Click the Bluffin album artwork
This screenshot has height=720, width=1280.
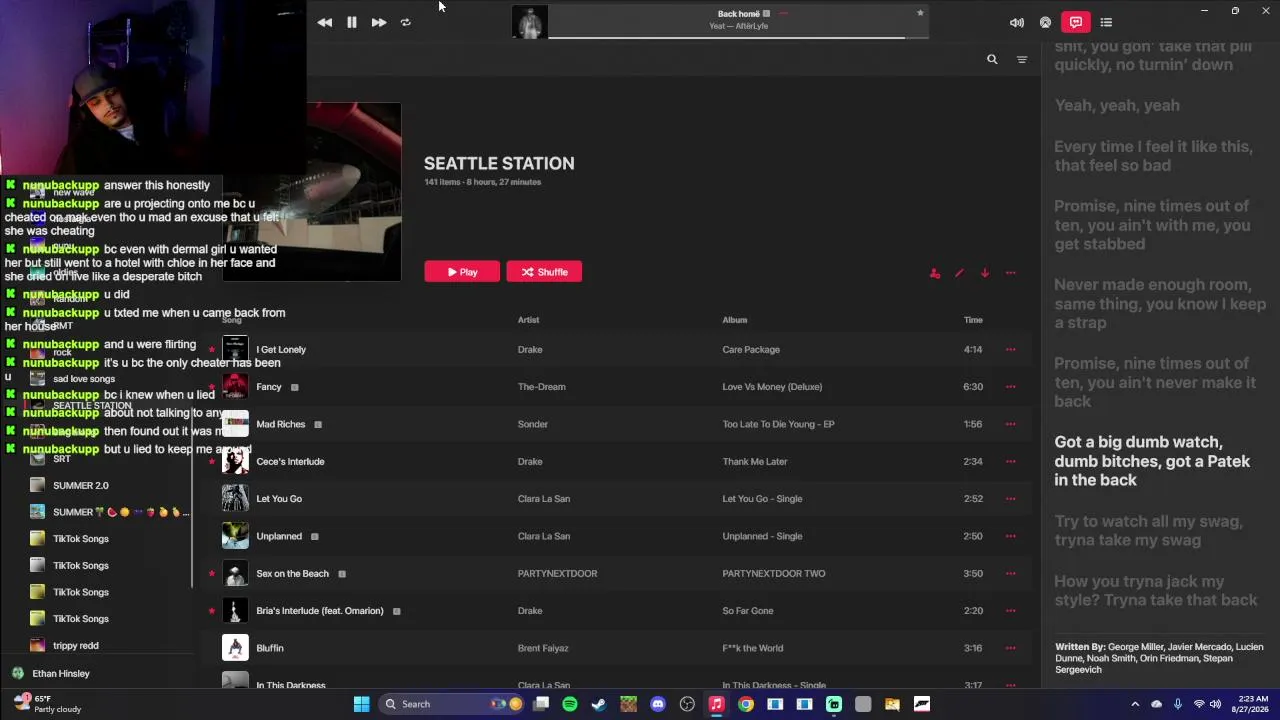coord(235,648)
